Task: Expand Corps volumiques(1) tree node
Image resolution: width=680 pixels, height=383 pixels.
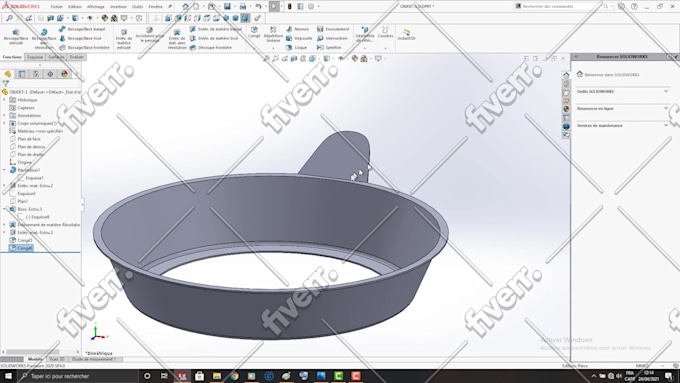Action: [4, 124]
